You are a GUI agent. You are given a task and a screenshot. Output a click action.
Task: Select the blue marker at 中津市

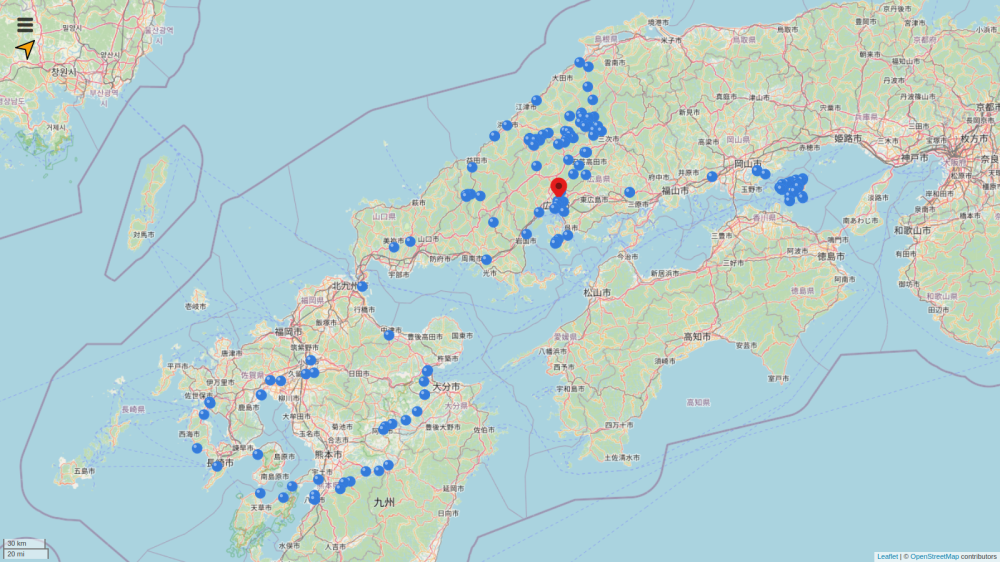click(x=389, y=335)
